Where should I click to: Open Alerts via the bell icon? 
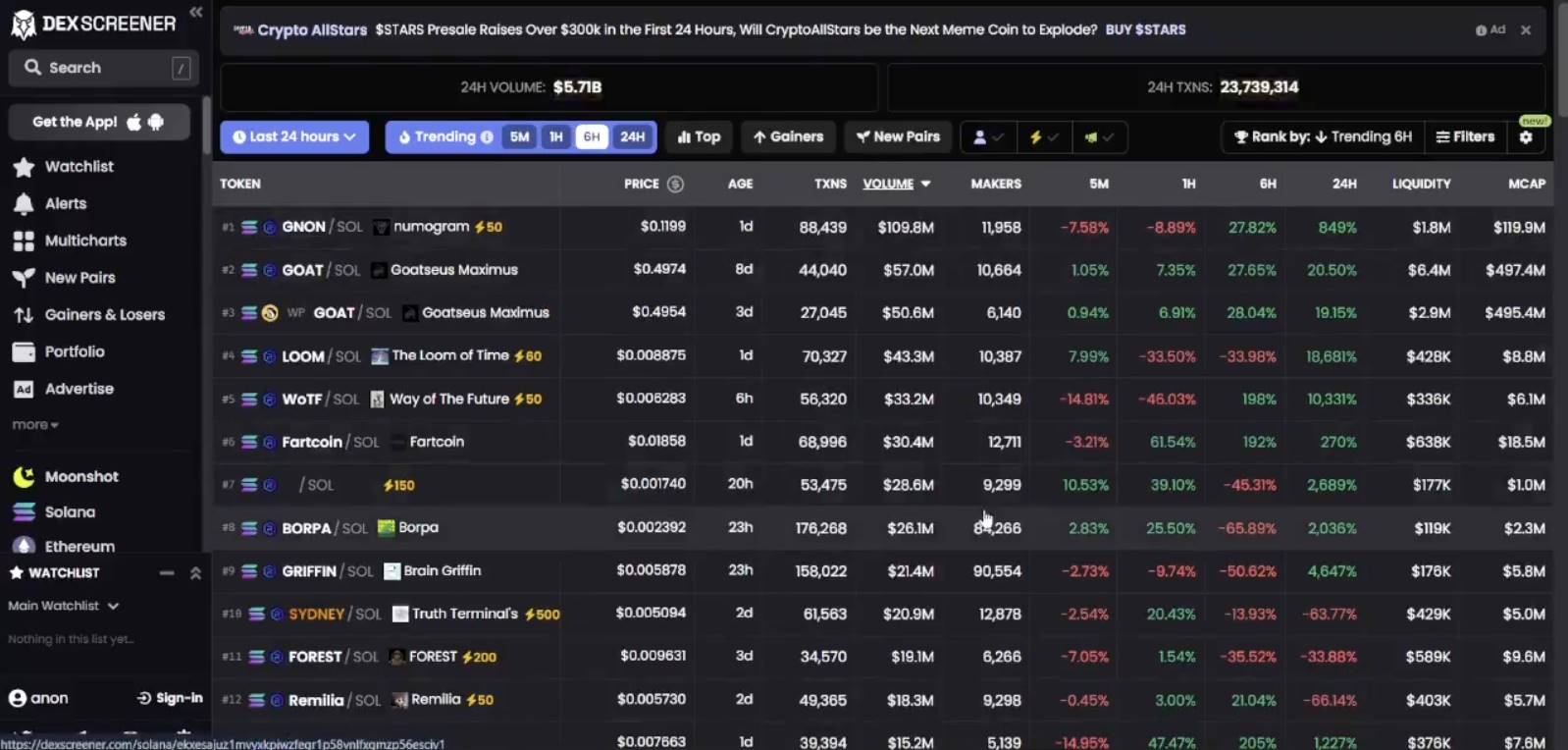pyautogui.click(x=24, y=204)
